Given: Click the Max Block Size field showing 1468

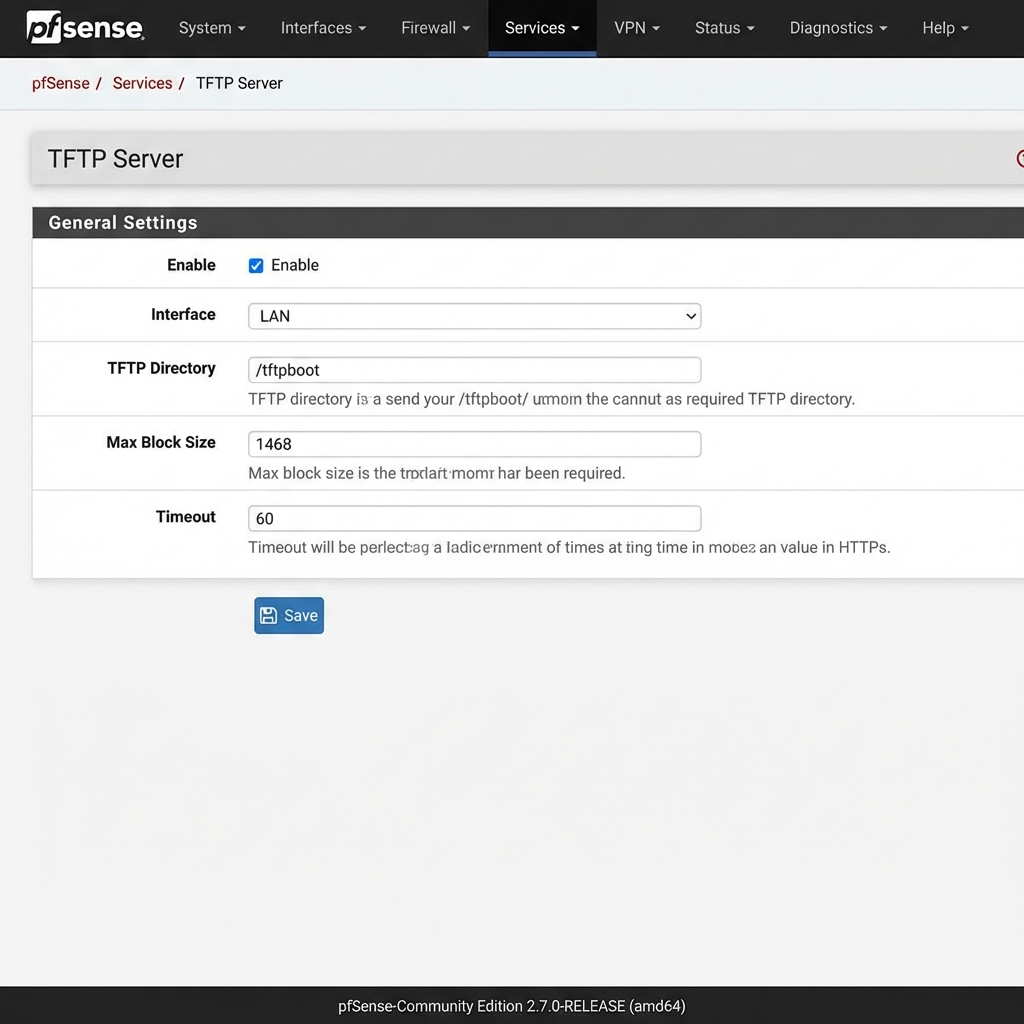Looking at the screenshot, I should click(x=474, y=444).
